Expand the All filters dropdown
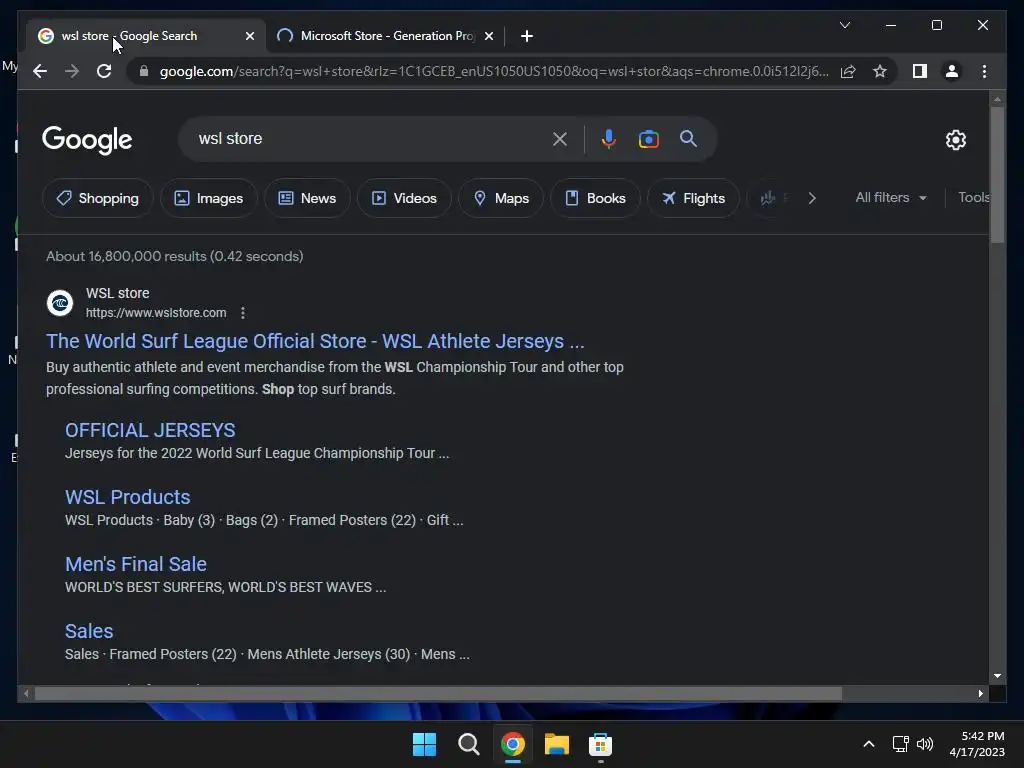This screenshot has width=1024, height=768. coord(891,197)
